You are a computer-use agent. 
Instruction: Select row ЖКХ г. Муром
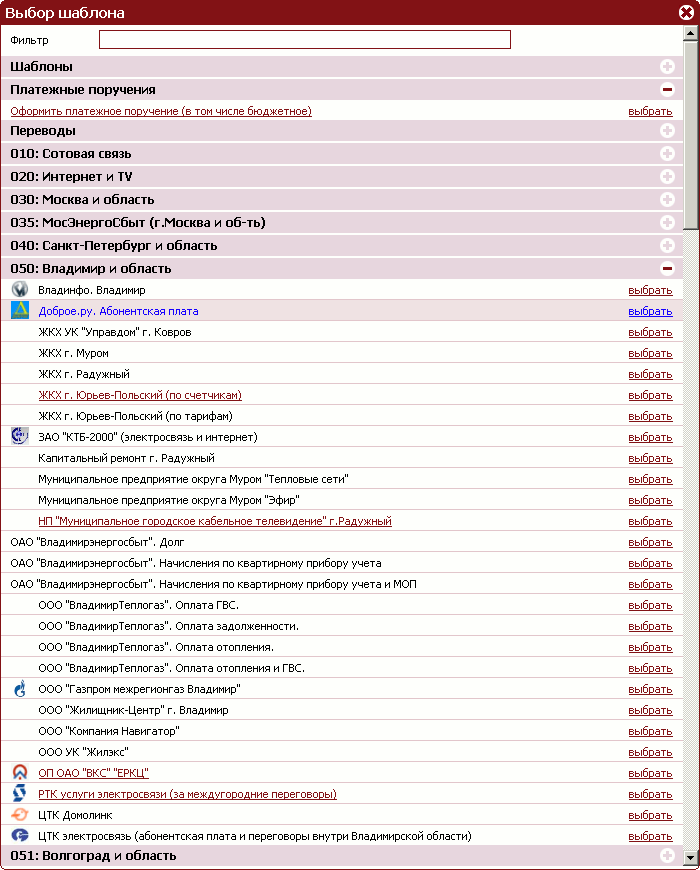coord(342,353)
